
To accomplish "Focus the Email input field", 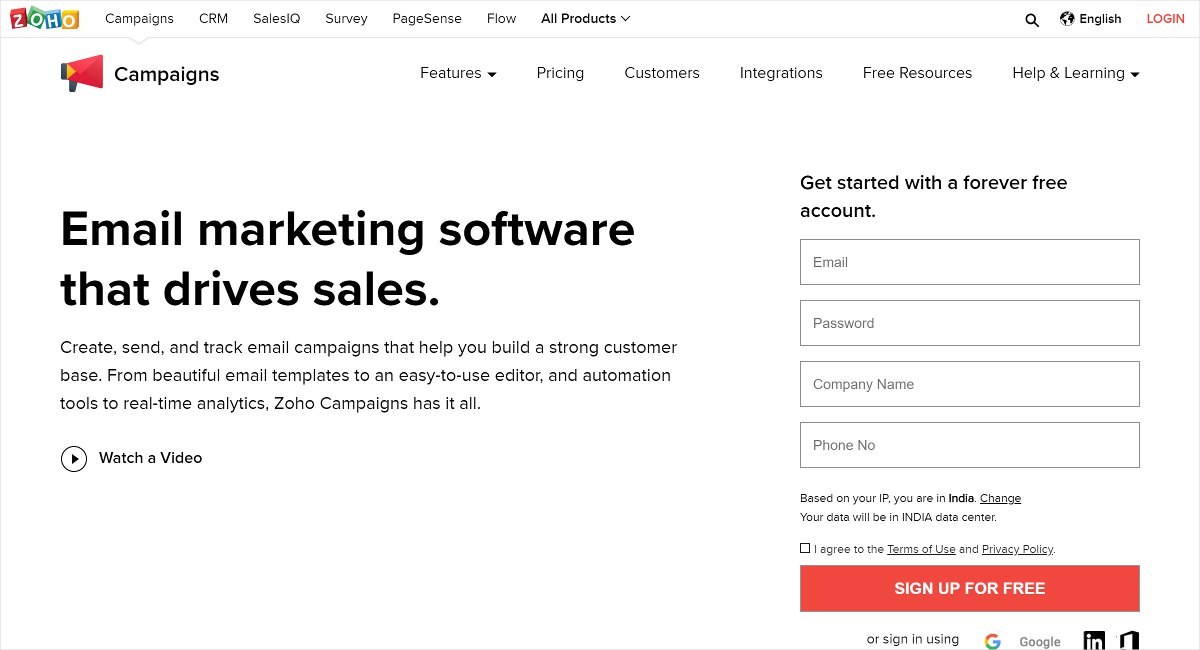I will [969, 262].
